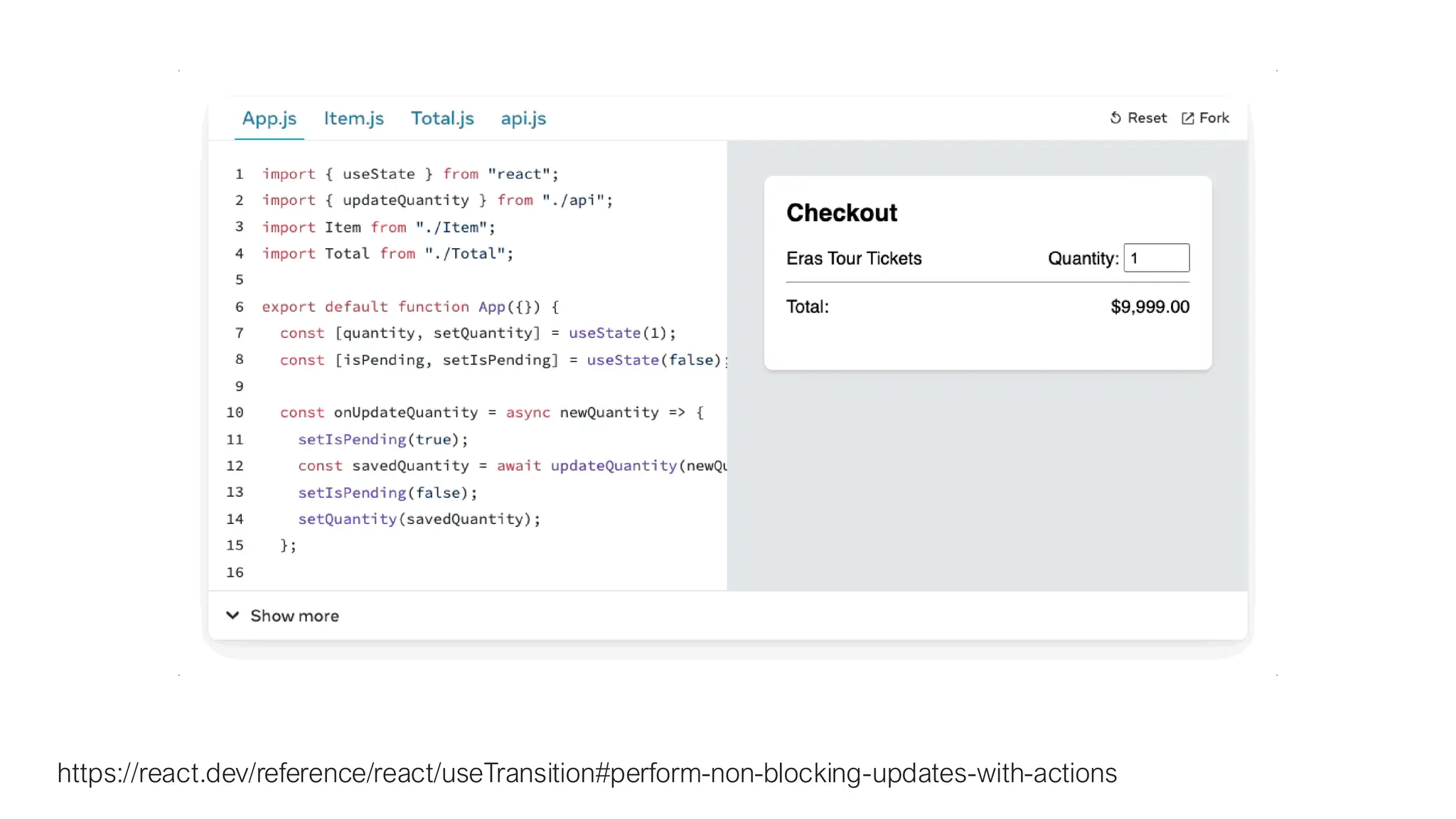Image resolution: width=1456 pixels, height=819 pixels.
Task: Open the Total.js file tab
Action: click(442, 118)
